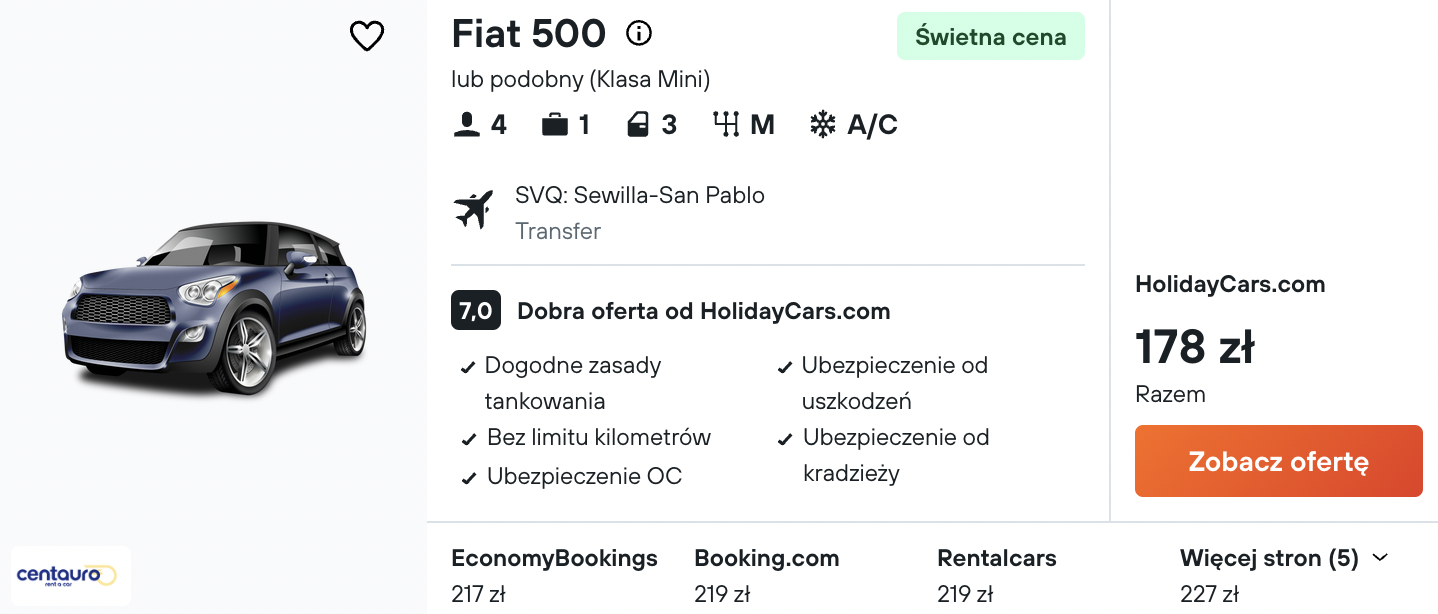Click the luggage suitcase icon
Image resolution: width=1438 pixels, height=614 pixels.
click(554, 125)
